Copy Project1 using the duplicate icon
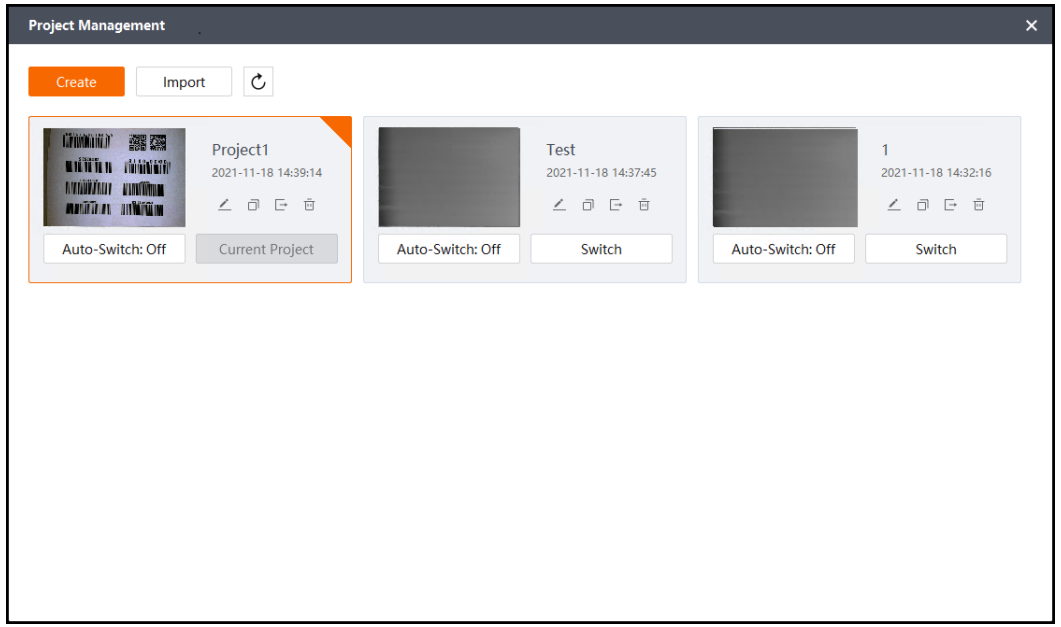This screenshot has height=627, width=1061. point(253,204)
